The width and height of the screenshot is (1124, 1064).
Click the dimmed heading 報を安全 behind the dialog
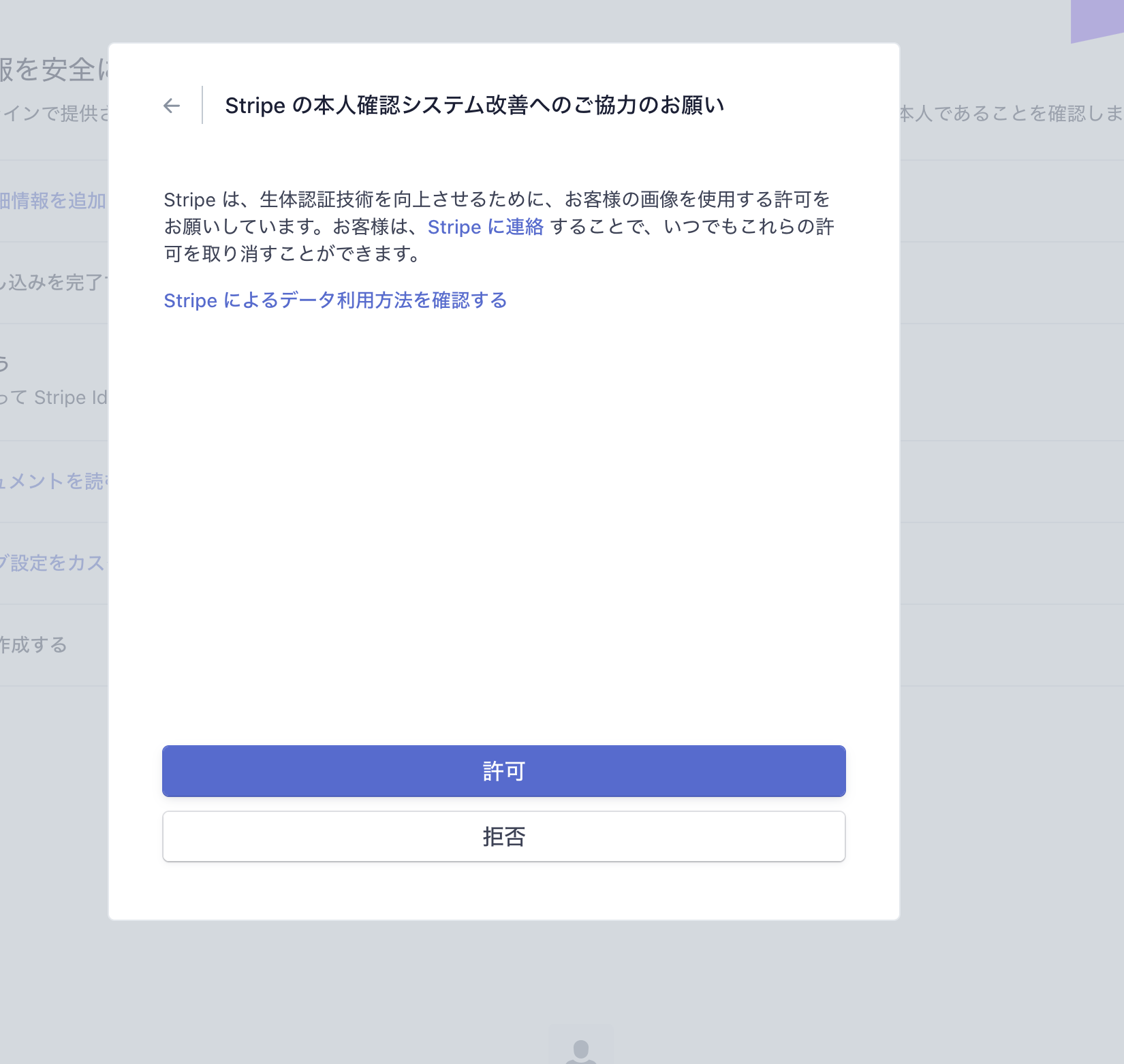tap(53, 69)
